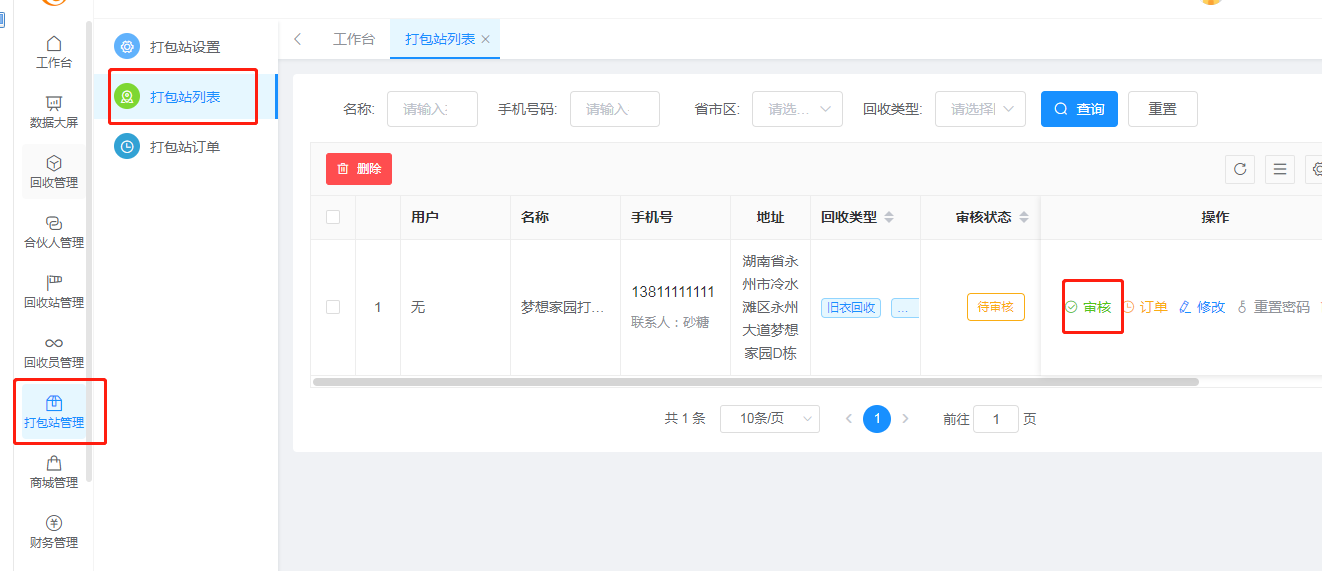Click the red 删除 button
This screenshot has width=1322, height=571.
[359, 169]
